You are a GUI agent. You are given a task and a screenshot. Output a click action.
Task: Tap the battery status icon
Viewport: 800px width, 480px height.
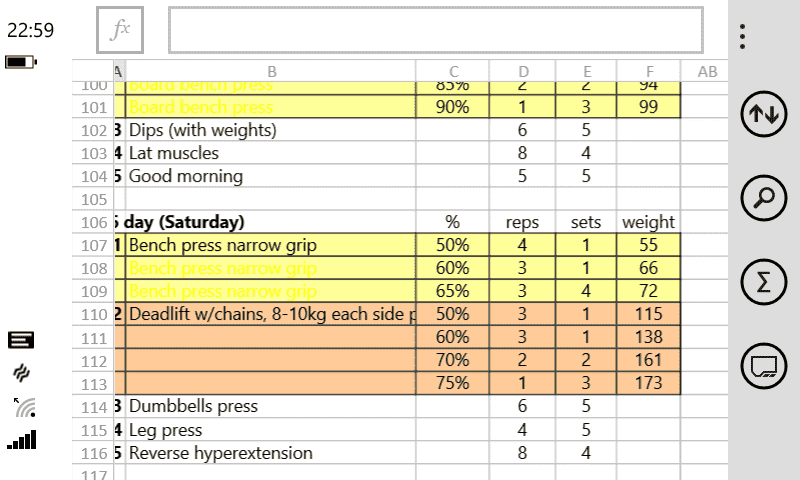pyautogui.click(x=21, y=62)
